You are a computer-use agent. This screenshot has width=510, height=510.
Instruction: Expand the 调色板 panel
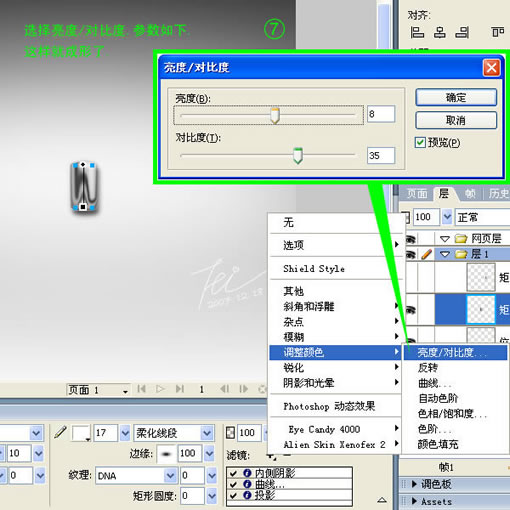point(414,484)
